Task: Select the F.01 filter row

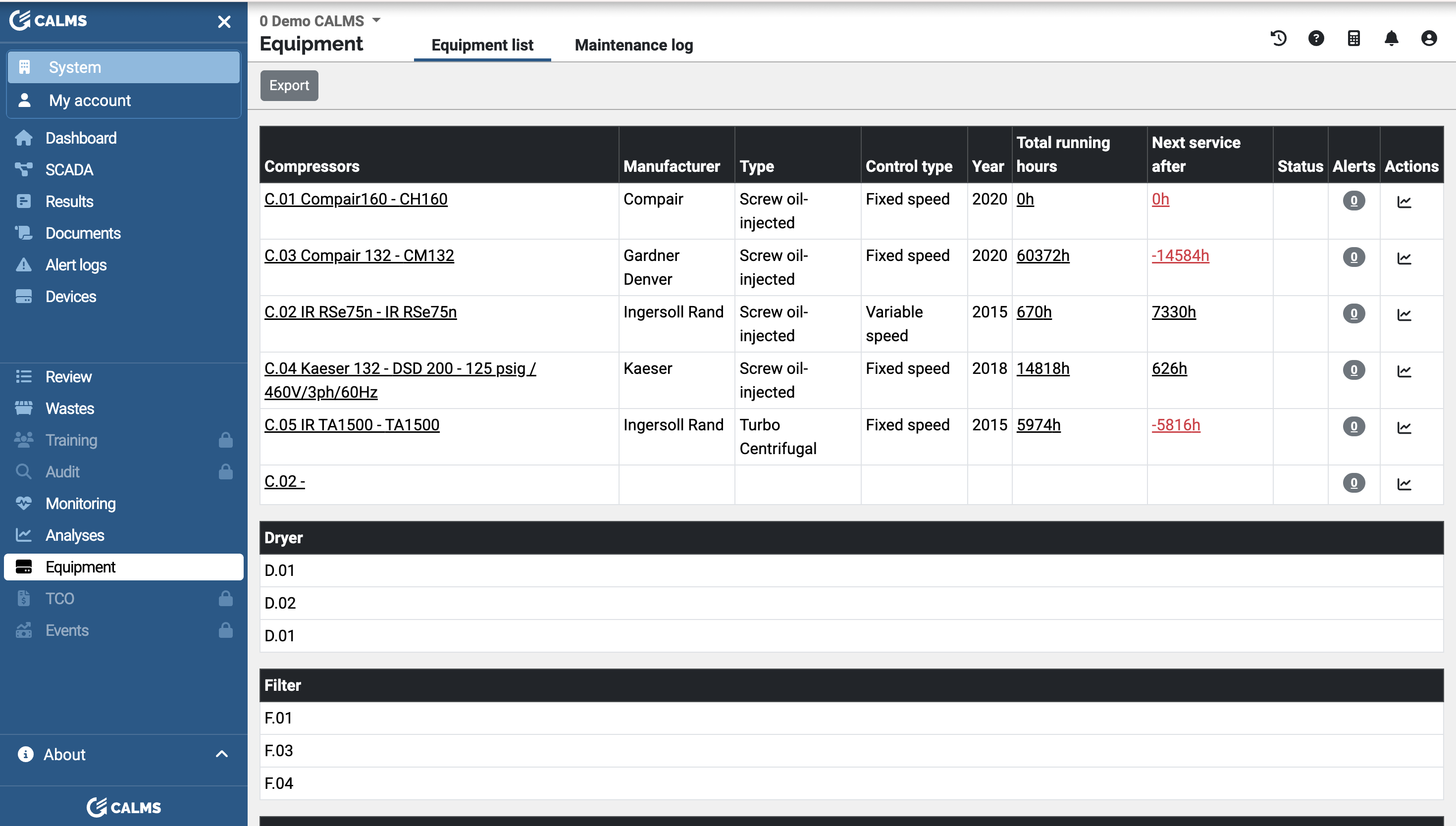Action: coord(851,718)
